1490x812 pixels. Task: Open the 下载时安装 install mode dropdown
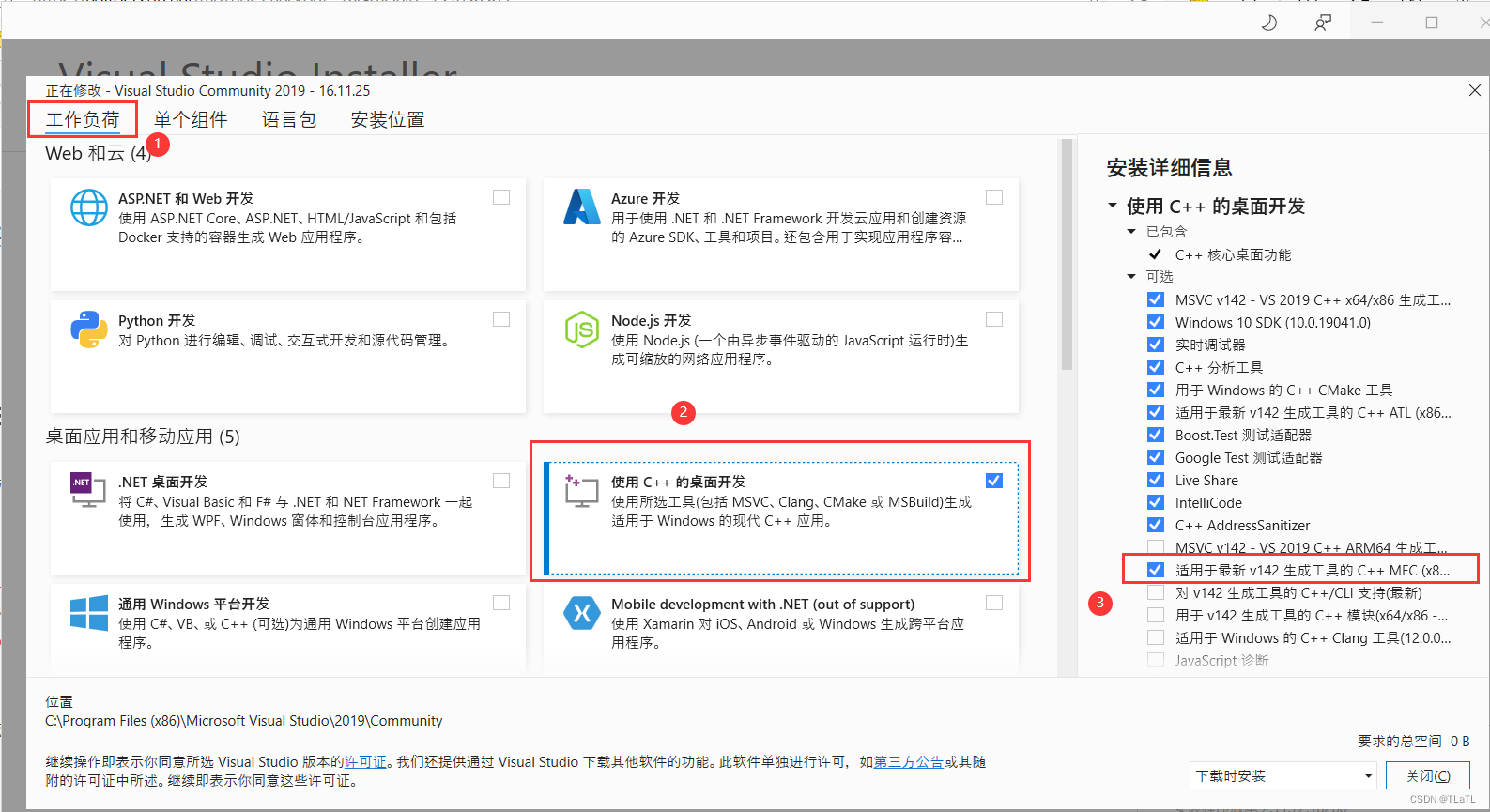pyautogui.click(x=1283, y=775)
